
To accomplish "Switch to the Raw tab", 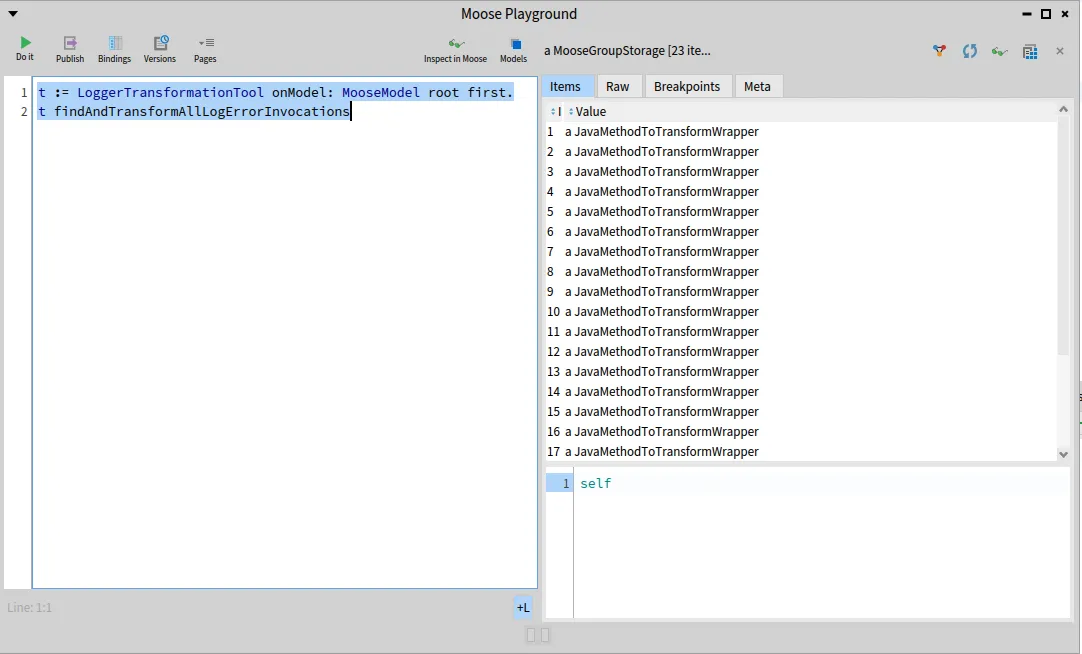I will 618,86.
